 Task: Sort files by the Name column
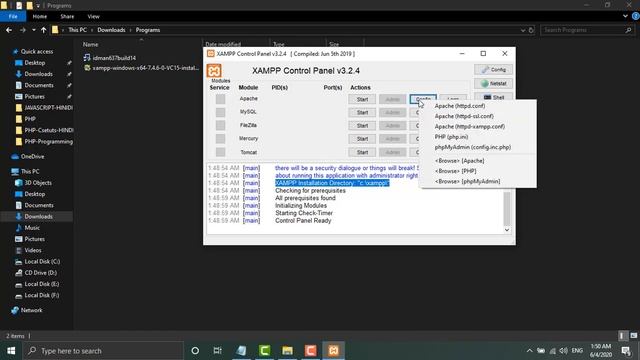click(x=91, y=44)
